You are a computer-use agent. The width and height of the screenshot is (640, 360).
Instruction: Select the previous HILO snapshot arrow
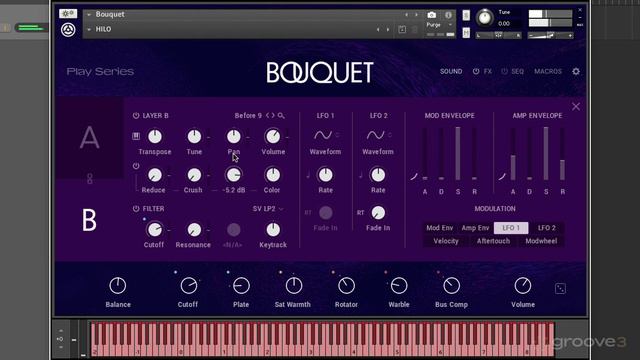pyautogui.click(x=378, y=29)
